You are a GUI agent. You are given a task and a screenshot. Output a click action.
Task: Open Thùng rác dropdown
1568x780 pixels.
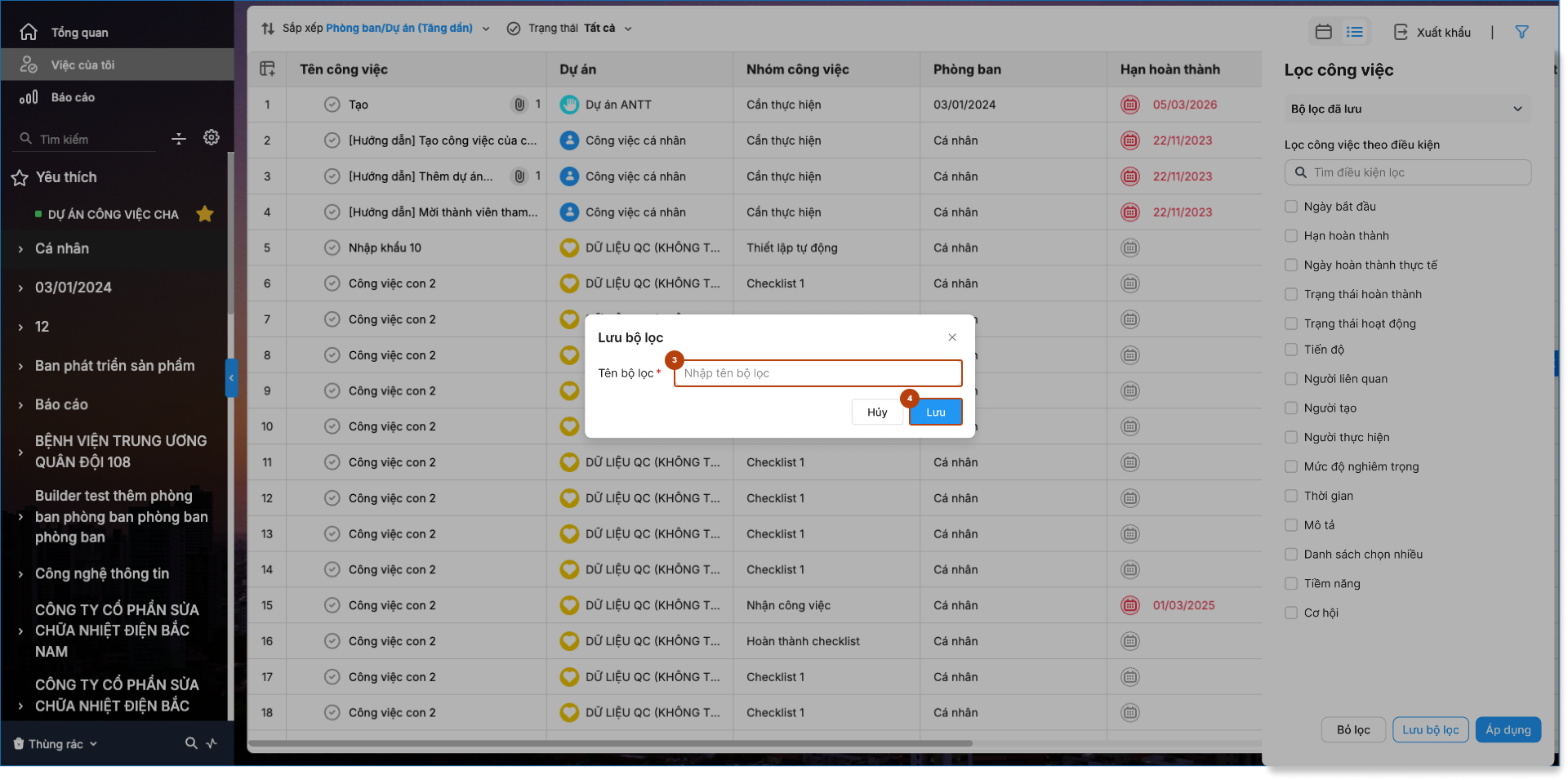point(56,744)
